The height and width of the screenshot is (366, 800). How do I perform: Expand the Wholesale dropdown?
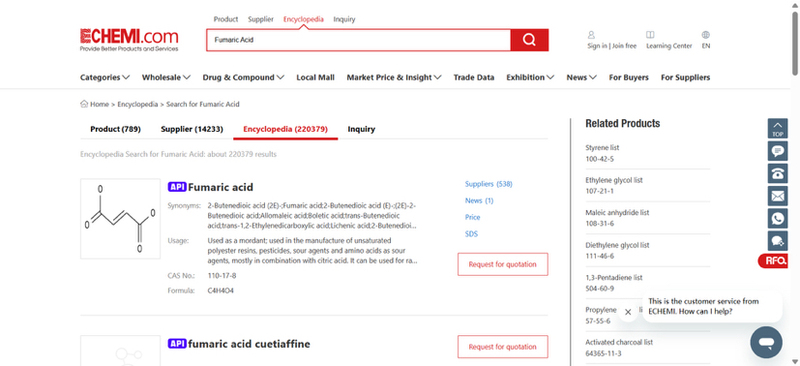[166, 78]
